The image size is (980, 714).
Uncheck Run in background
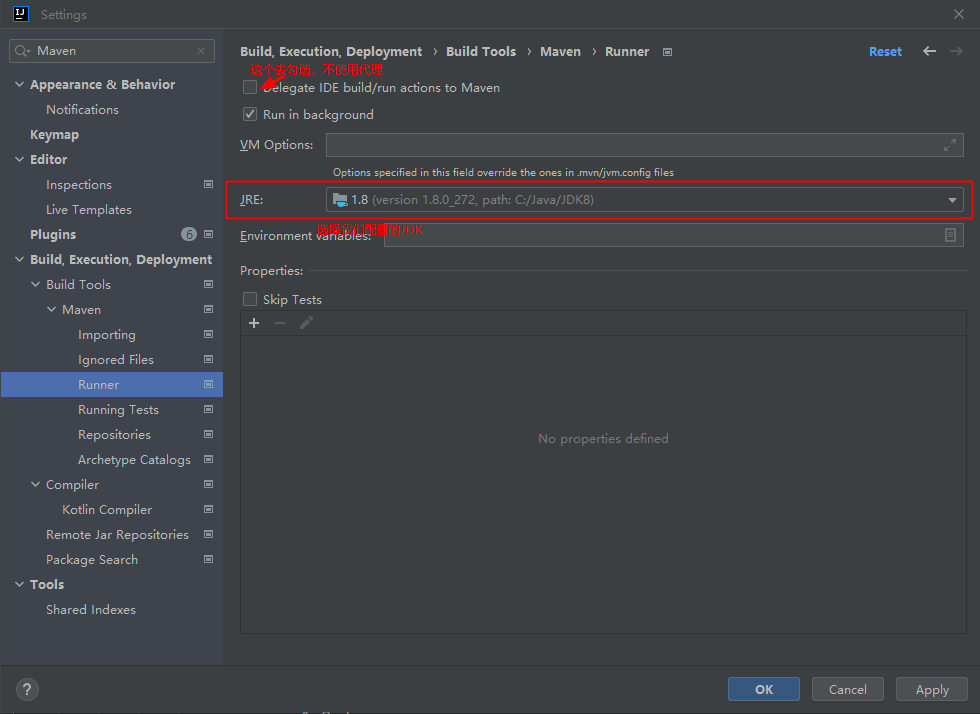250,114
